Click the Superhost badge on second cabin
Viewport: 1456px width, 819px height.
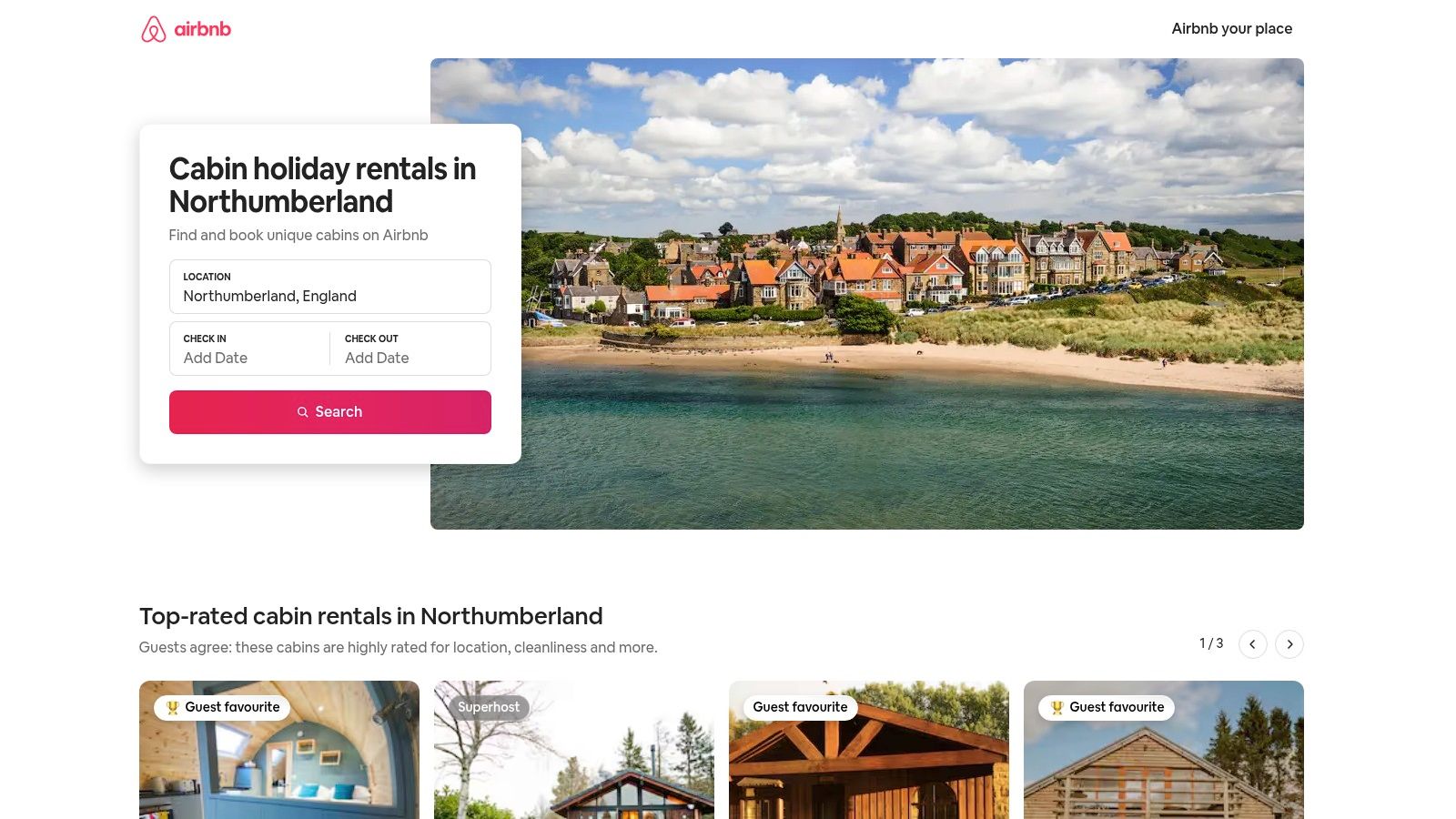click(x=489, y=707)
